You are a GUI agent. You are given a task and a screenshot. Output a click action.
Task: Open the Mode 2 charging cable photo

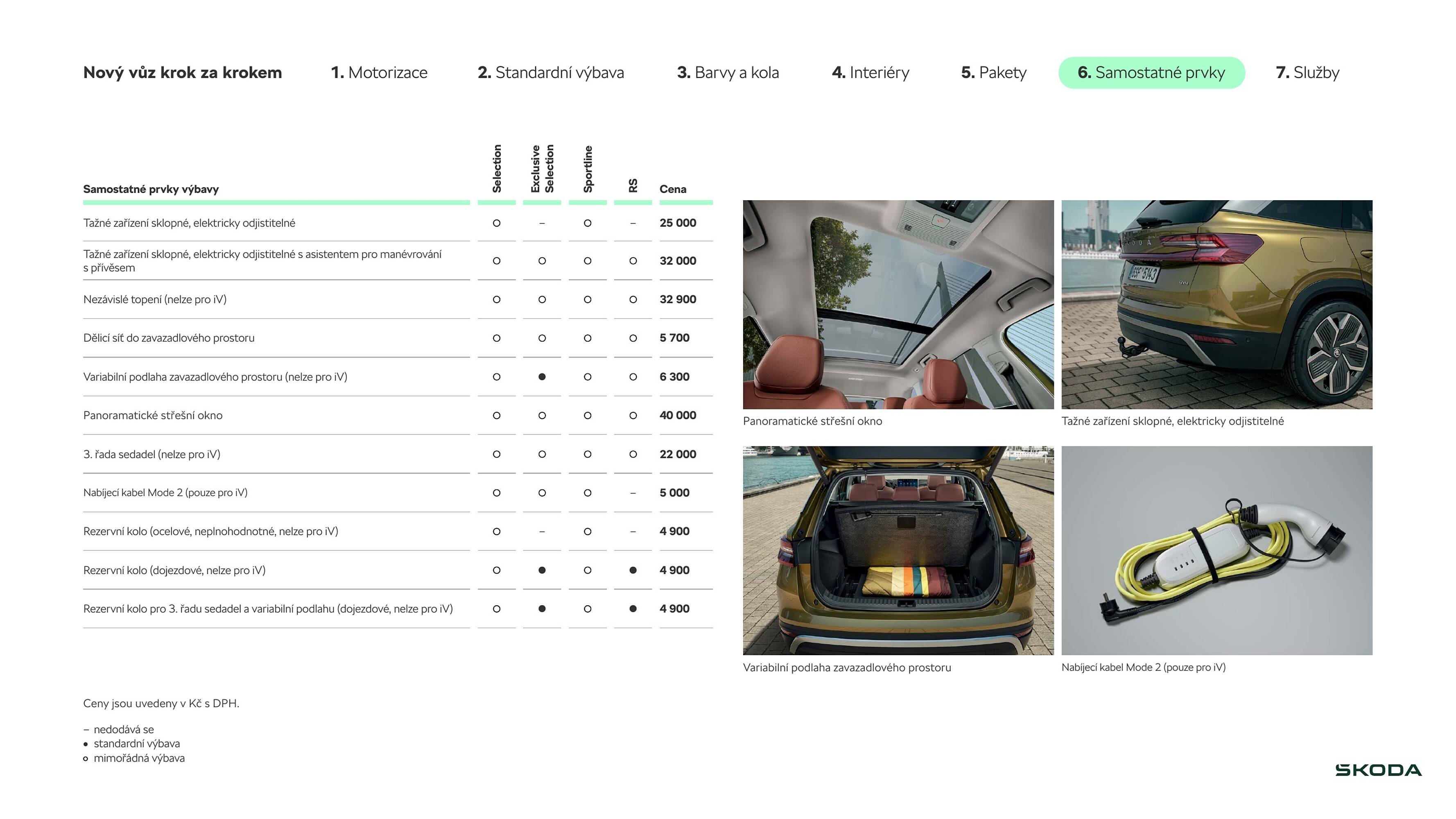1216,550
